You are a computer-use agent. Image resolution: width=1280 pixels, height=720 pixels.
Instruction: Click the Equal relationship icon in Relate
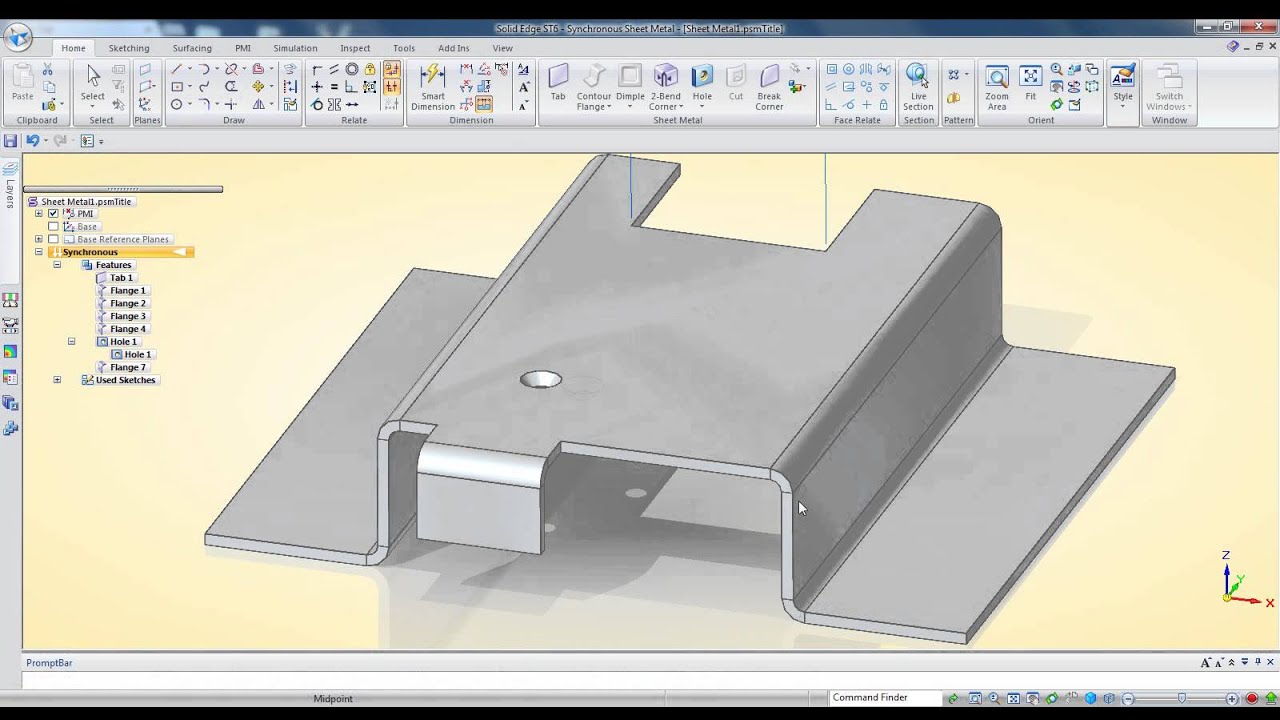(x=334, y=87)
